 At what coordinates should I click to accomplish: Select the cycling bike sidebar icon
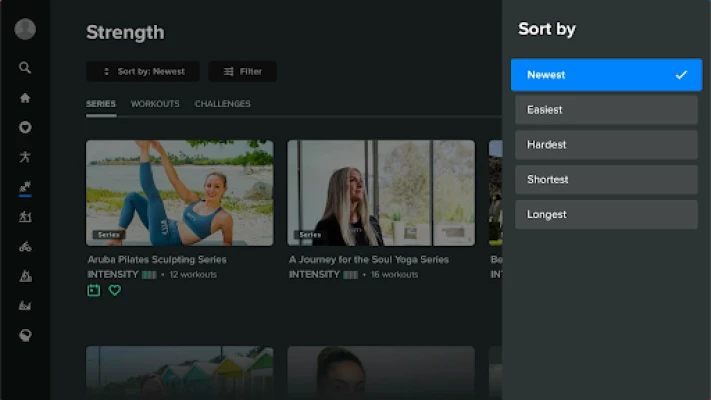25,247
